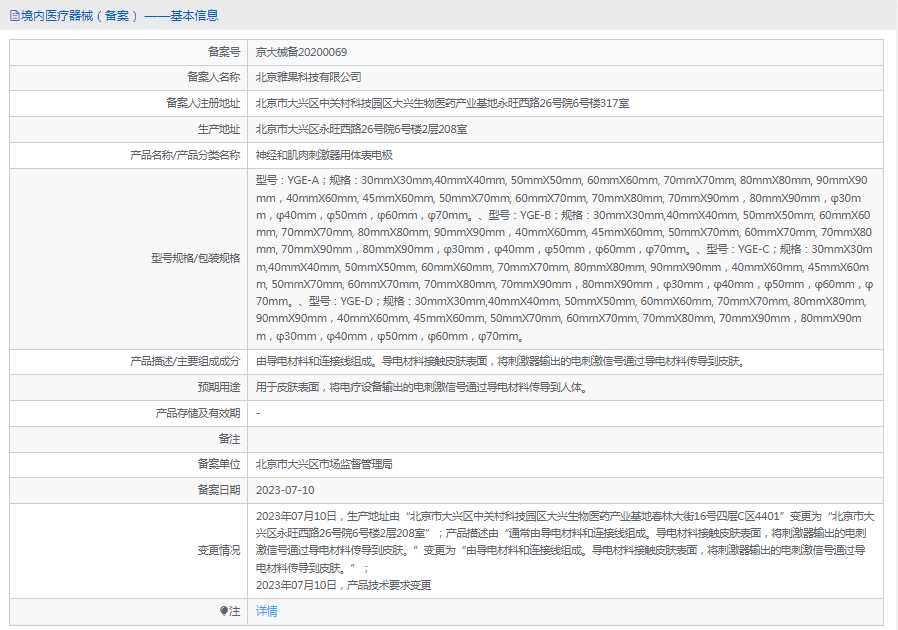Screen dimensions: 898x630
Task: Click the heading 境内医疗器械（备案）——基本信息
Action: [119, 16]
